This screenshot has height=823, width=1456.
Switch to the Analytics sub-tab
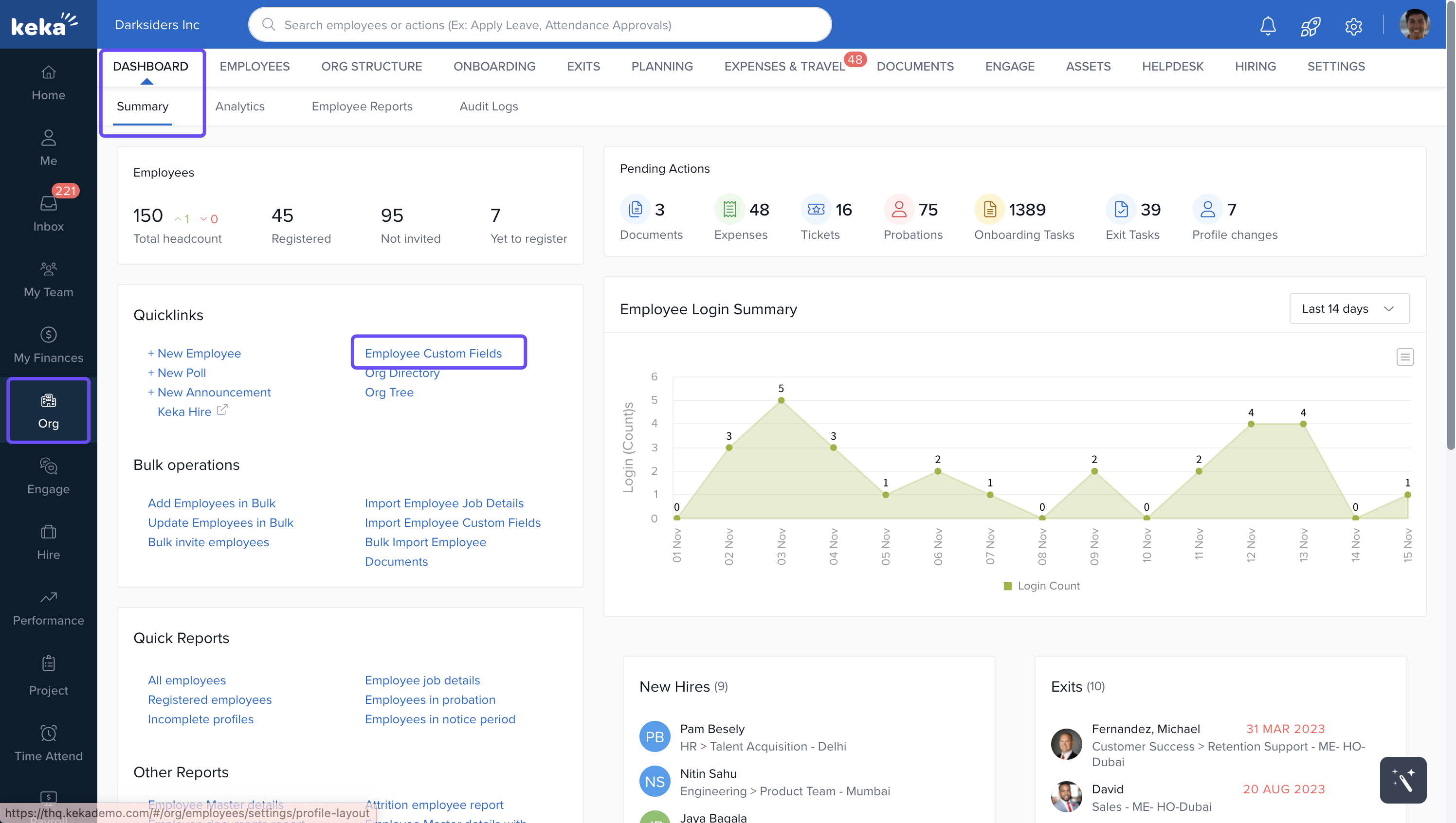click(x=240, y=106)
